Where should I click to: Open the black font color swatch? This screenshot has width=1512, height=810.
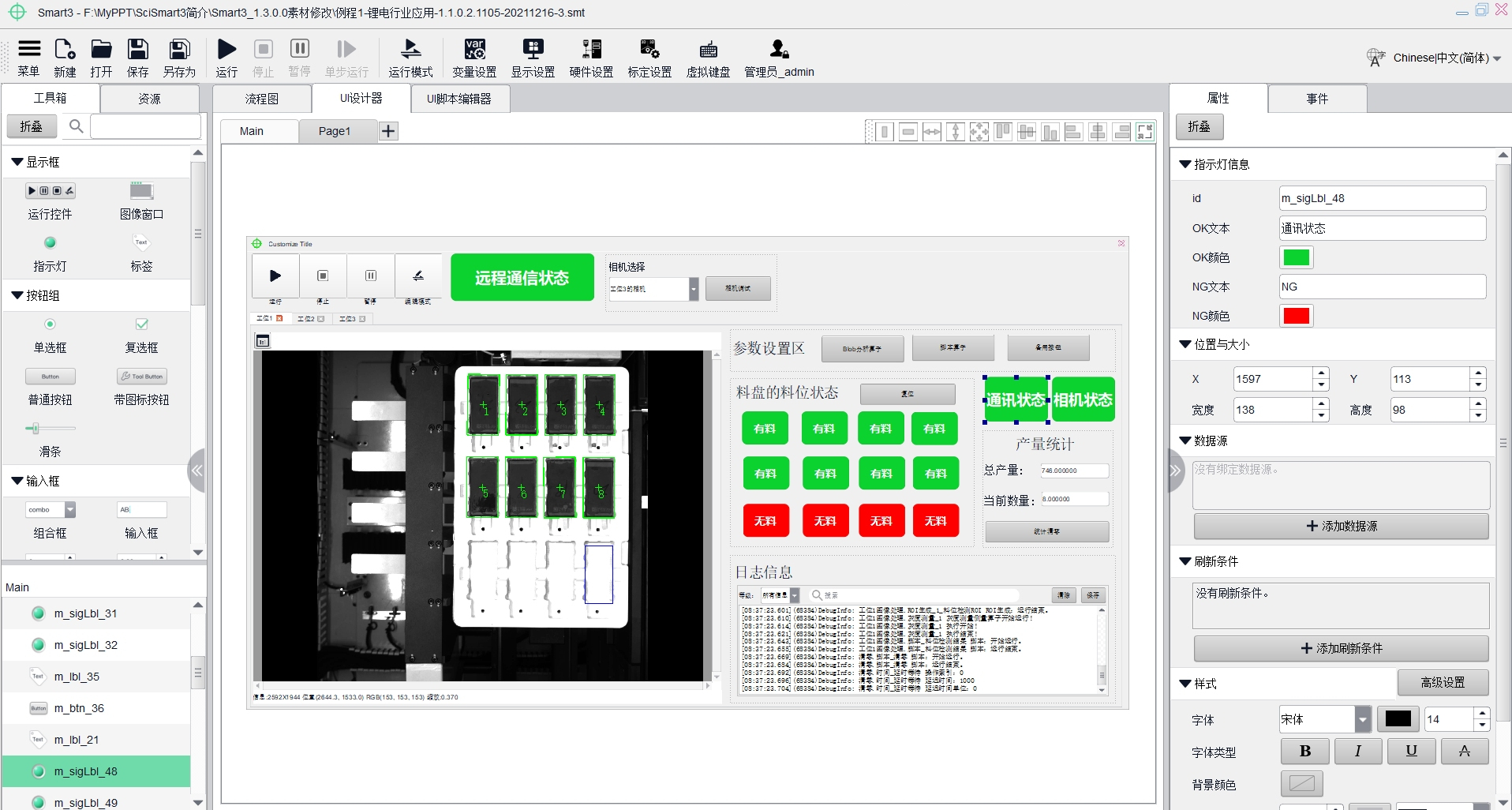click(x=1398, y=719)
